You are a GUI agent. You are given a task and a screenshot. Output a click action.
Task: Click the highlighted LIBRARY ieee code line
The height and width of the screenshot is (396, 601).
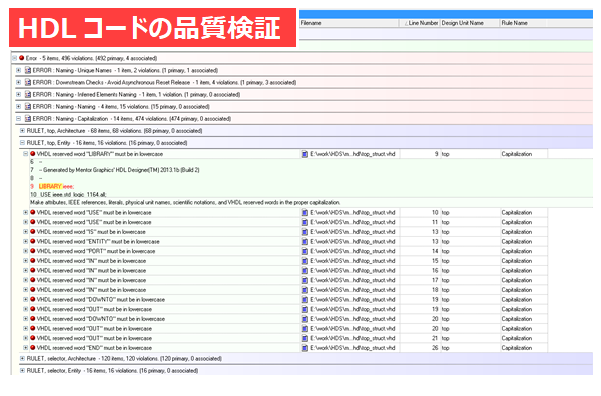coord(56,186)
